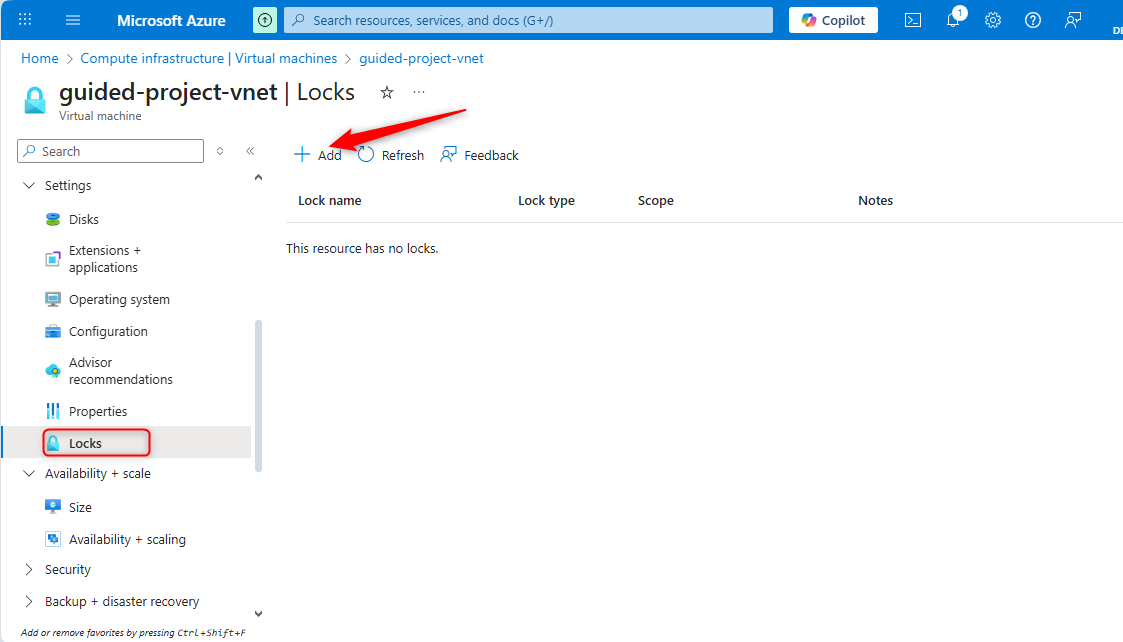1123x642 pixels.
Task: Open Disks in the sidebar
Action: (84, 219)
